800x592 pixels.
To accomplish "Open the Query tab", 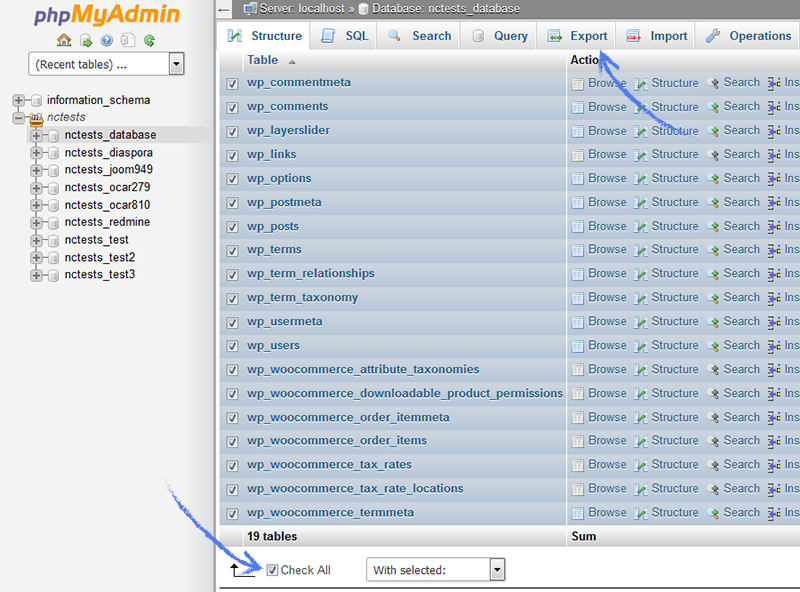I will pos(499,36).
